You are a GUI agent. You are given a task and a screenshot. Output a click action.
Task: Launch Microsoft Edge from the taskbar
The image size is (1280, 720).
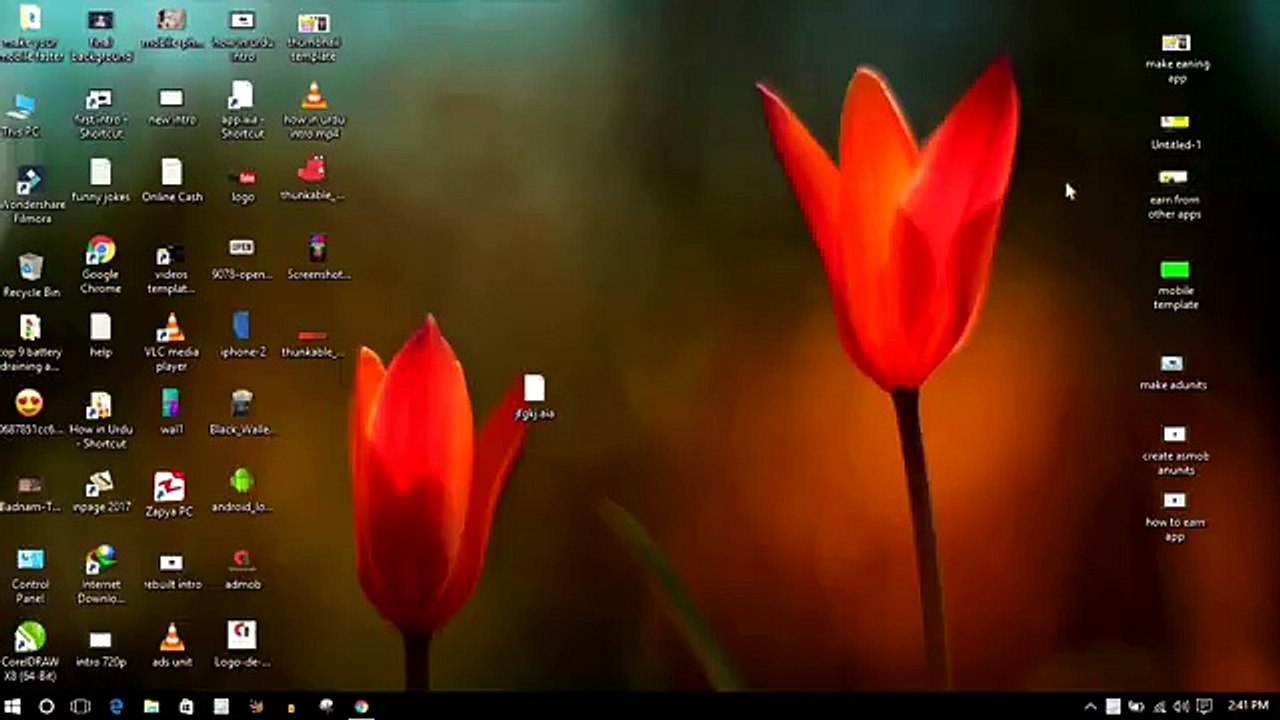116,707
